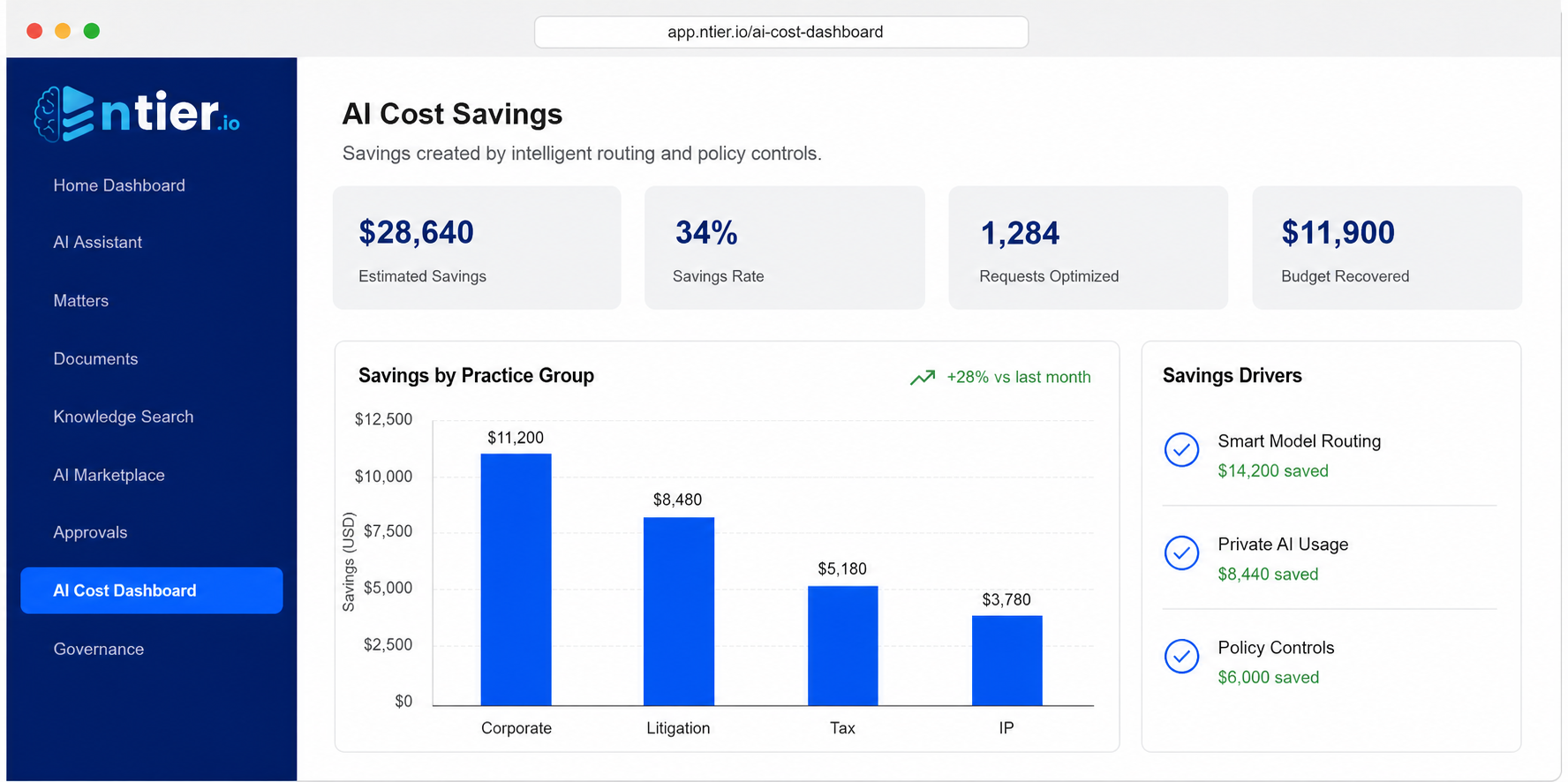The height and width of the screenshot is (782, 1568).
Task: Click the 34% Savings Rate card
Action: click(785, 247)
